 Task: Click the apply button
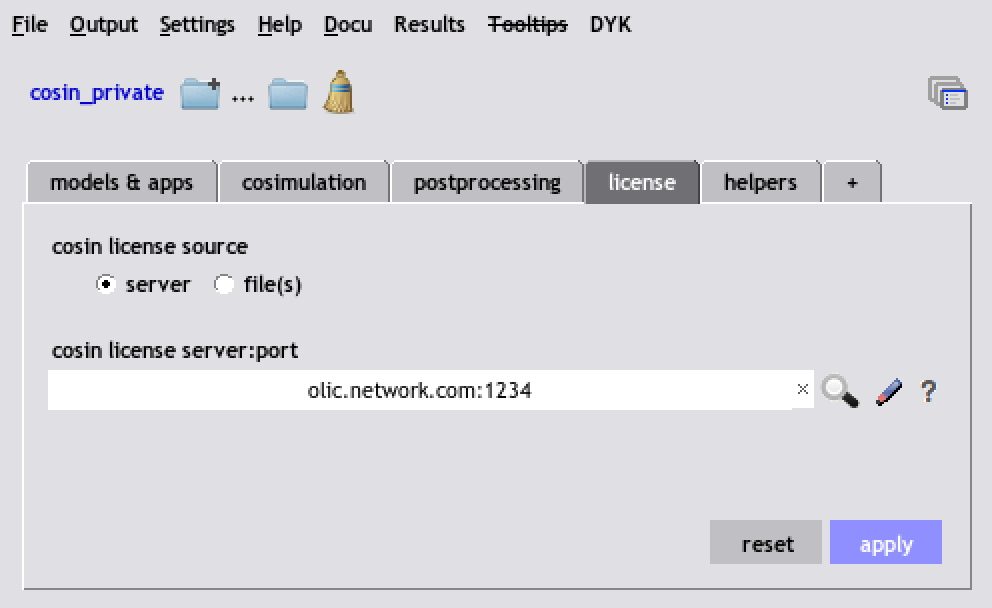pos(886,542)
